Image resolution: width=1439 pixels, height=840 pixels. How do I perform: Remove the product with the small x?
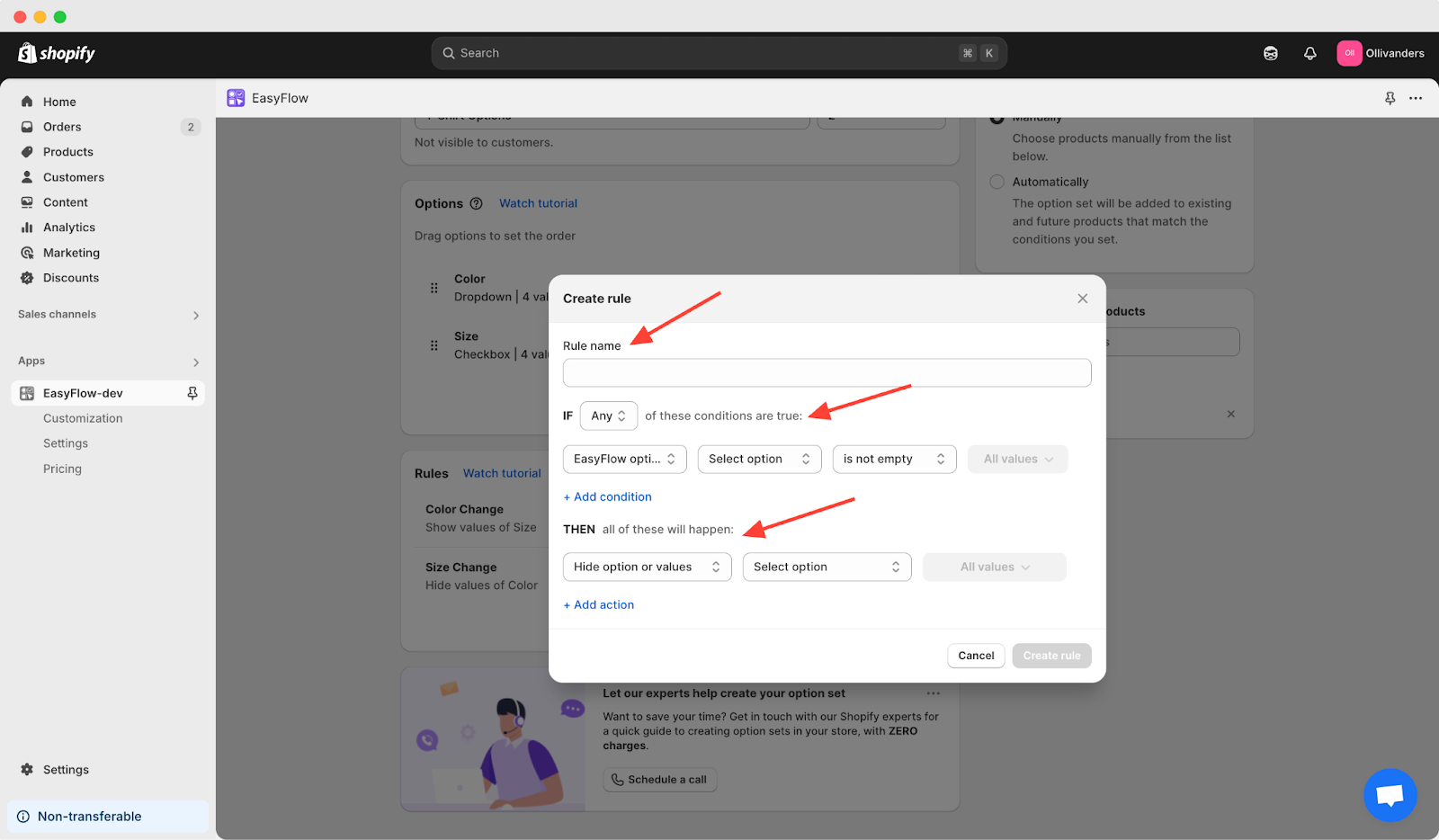[x=1231, y=414]
